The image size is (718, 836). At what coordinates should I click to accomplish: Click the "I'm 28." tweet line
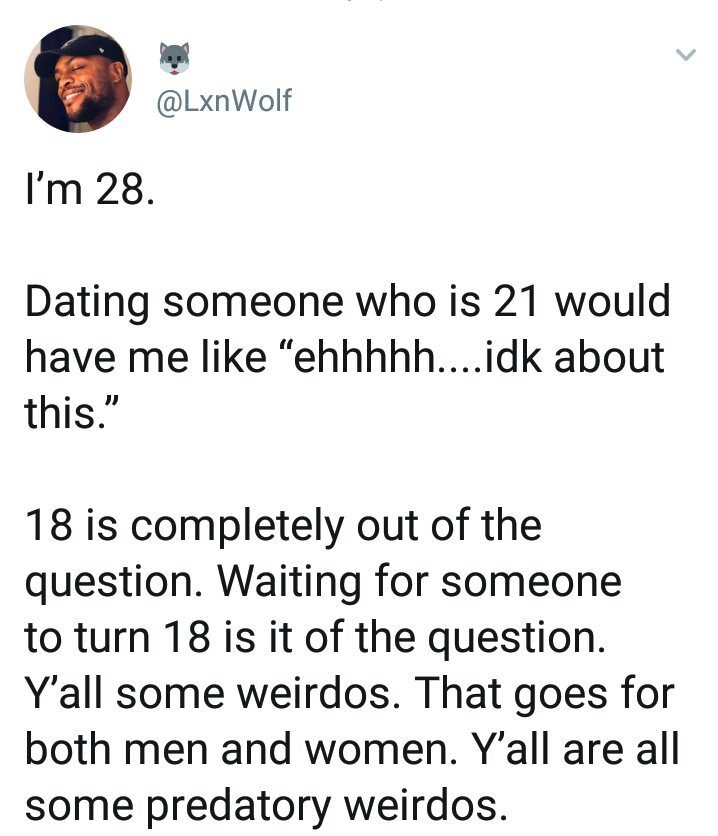[89, 190]
